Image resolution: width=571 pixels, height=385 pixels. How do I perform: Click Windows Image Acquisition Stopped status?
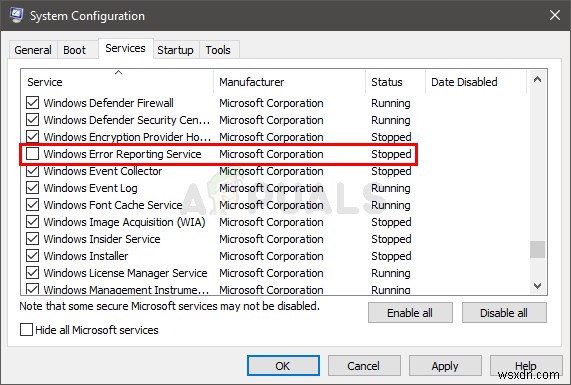point(391,222)
